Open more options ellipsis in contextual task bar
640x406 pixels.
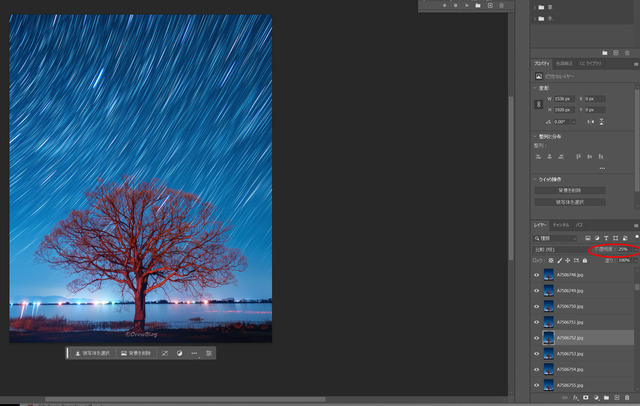point(194,353)
